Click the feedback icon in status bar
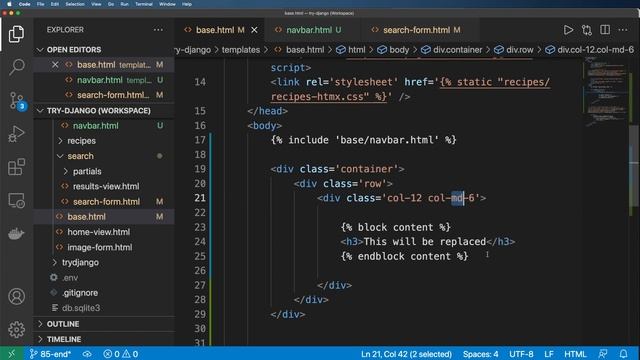The image size is (640, 360). pyautogui.click(x=603, y=354)
